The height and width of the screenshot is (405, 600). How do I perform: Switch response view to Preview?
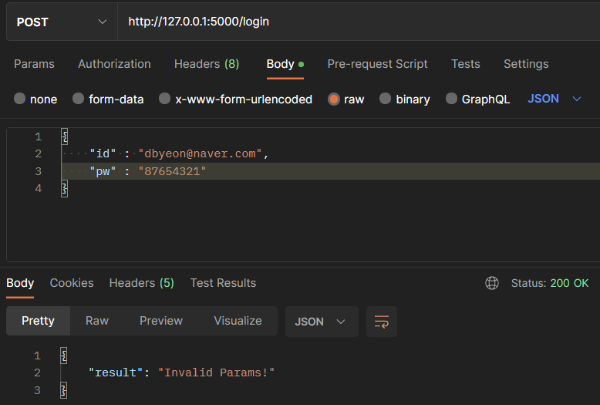161,321
